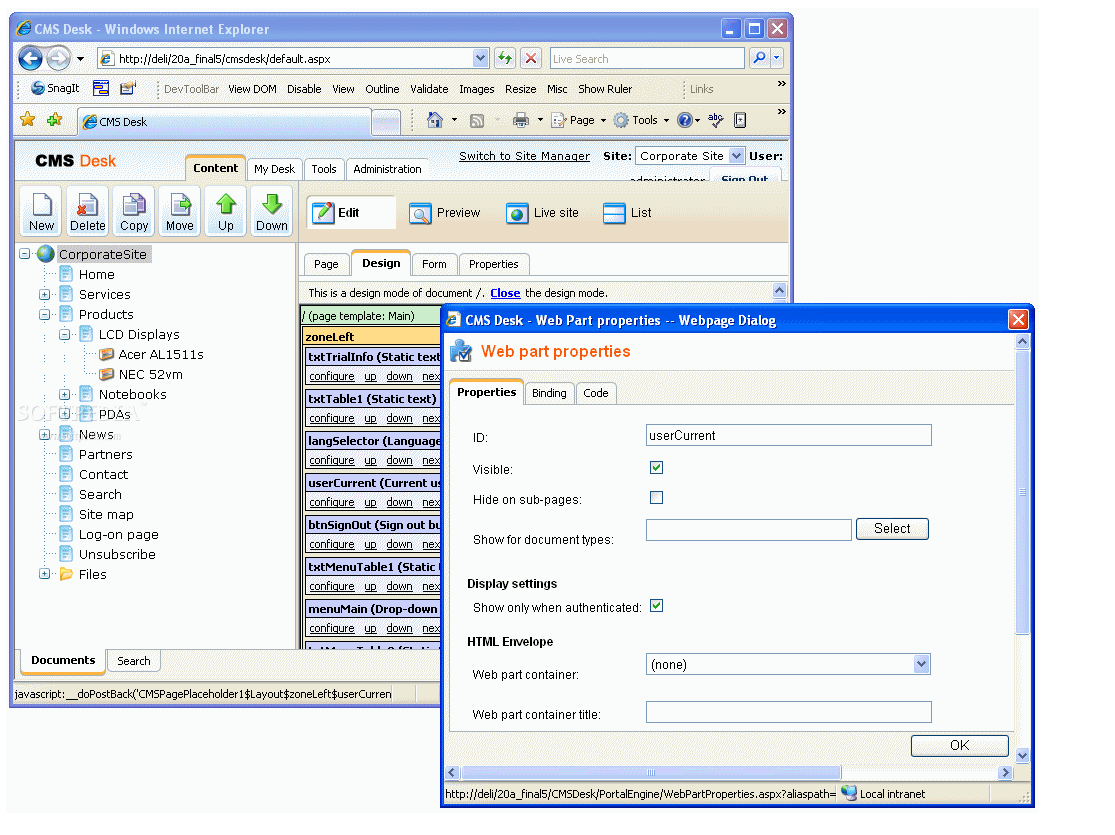The image size is (1115, 835).
Task: Toggle Show only when authenticated checkbox
Action: [656, 606]
